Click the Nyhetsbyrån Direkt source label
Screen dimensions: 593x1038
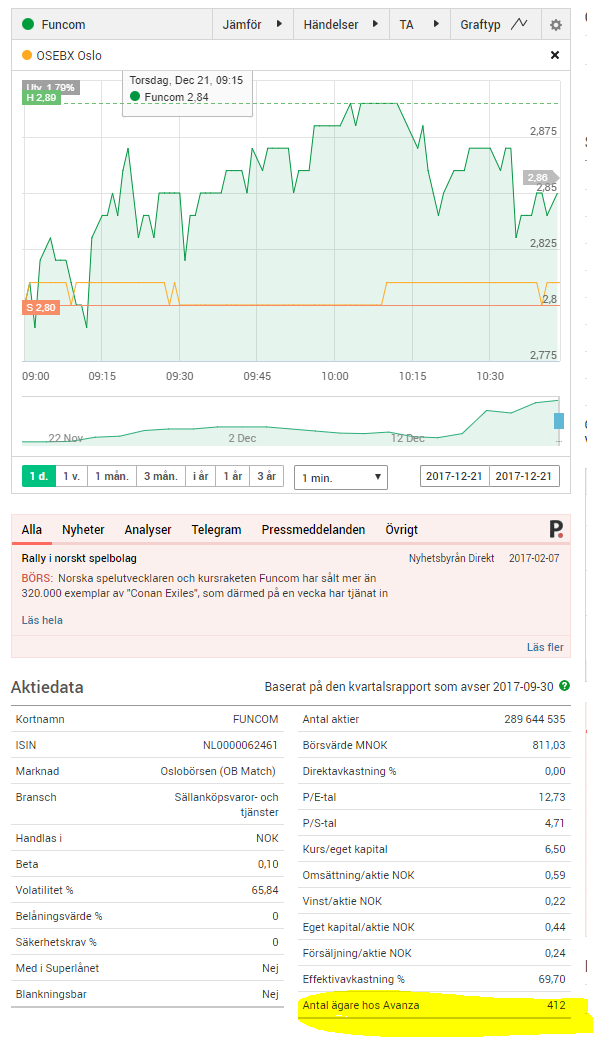tap(452, 558)
